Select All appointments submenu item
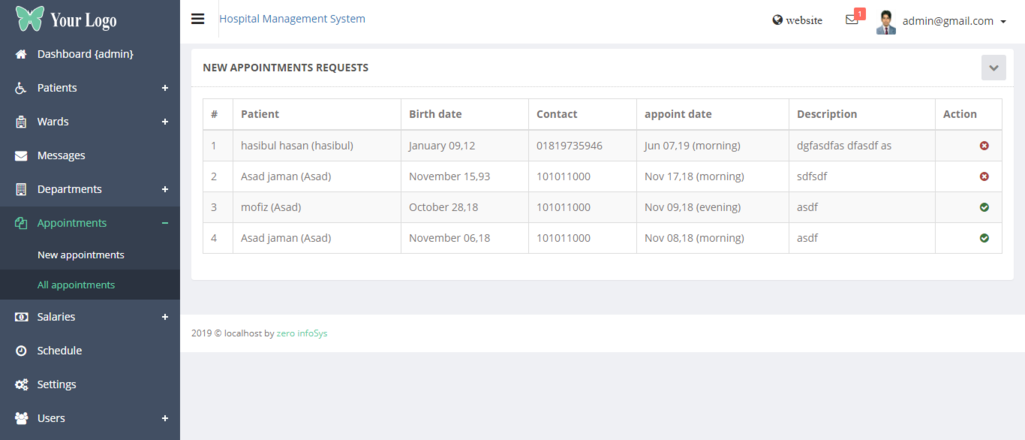This screenshot has width=1025, height=440. (76, 285)
